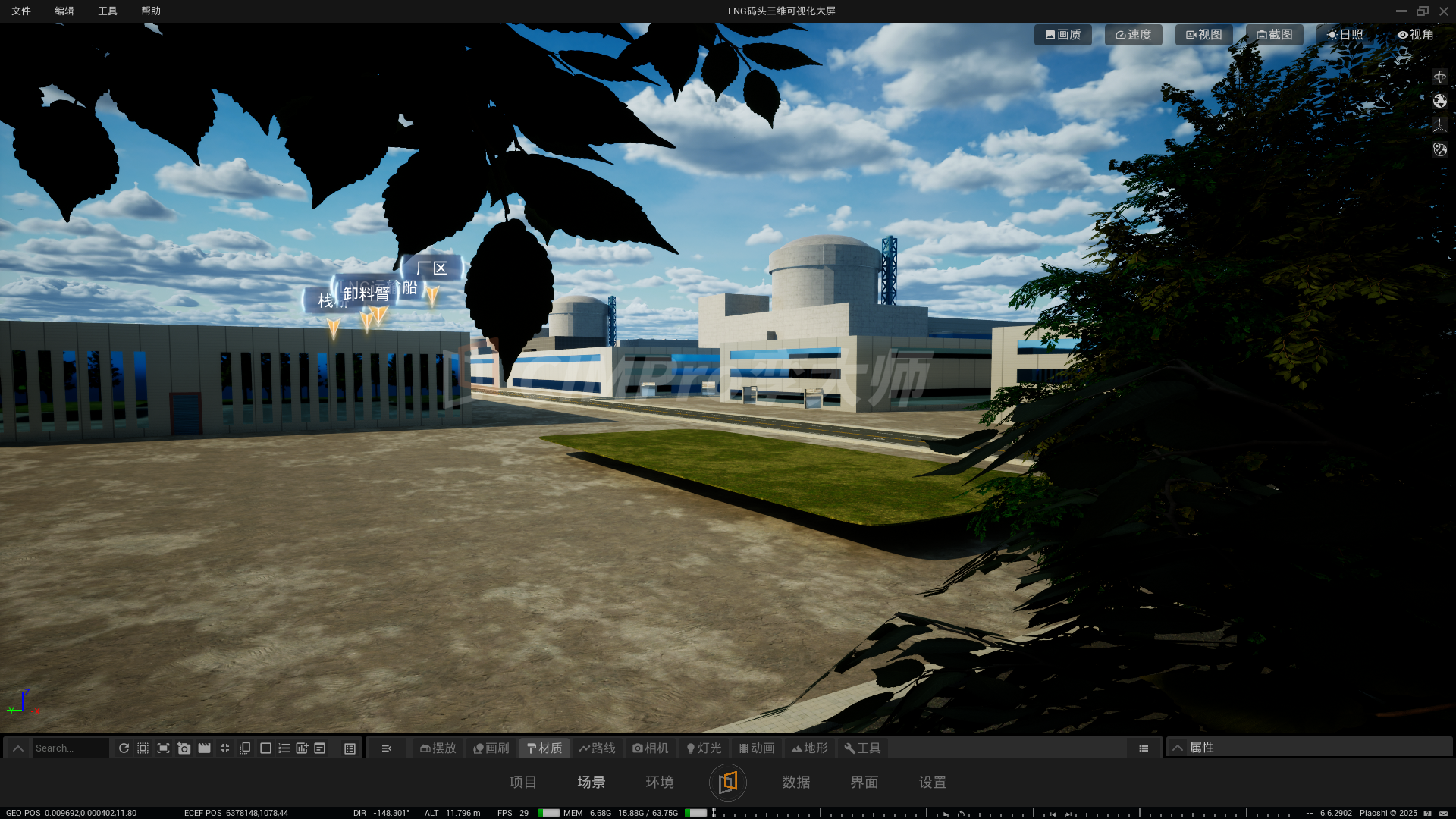Screen dimensions: 1456x819
Task: Open the 文件 menu
Action: click(x=21, y=11)
